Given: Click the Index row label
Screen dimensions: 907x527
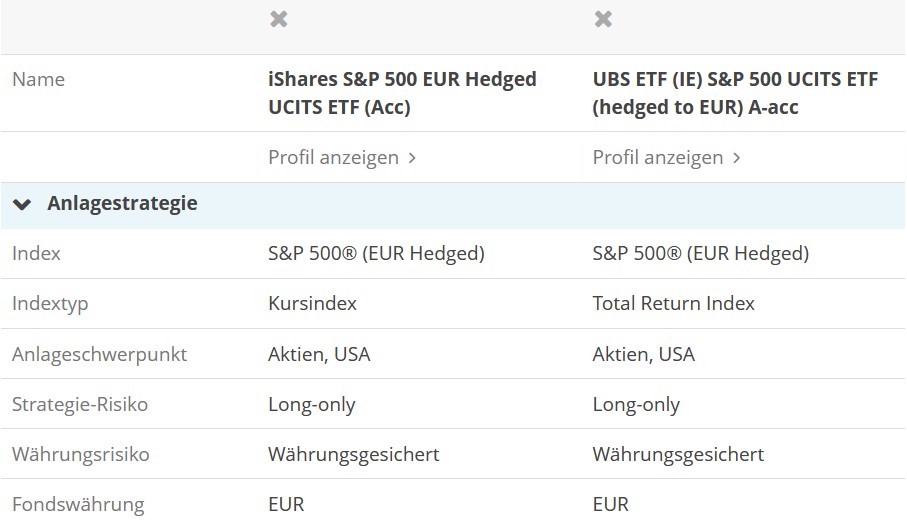Looking at the screenshot, I should coord(36,254).
